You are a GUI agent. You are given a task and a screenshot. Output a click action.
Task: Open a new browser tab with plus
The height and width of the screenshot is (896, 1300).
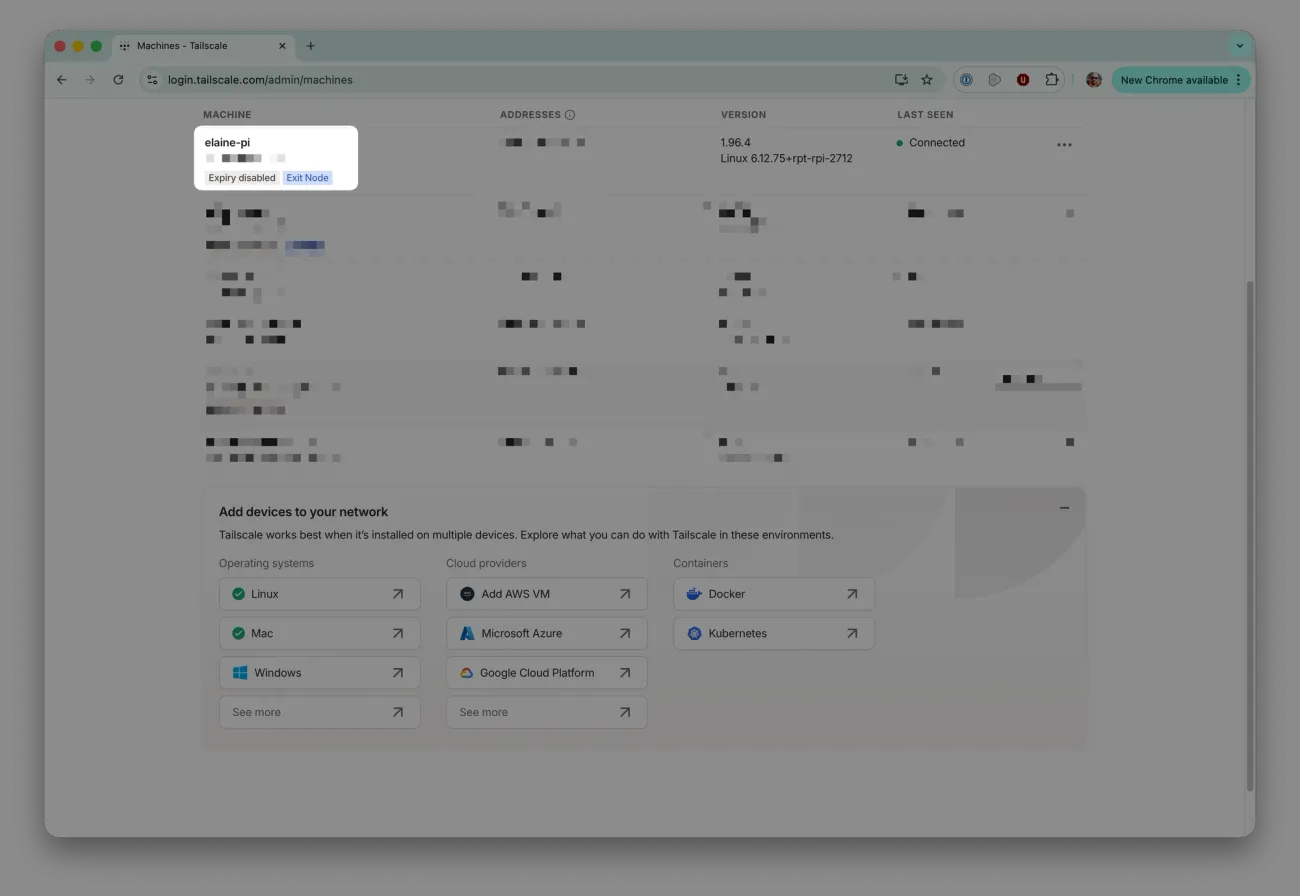click(x=311, y=46)
